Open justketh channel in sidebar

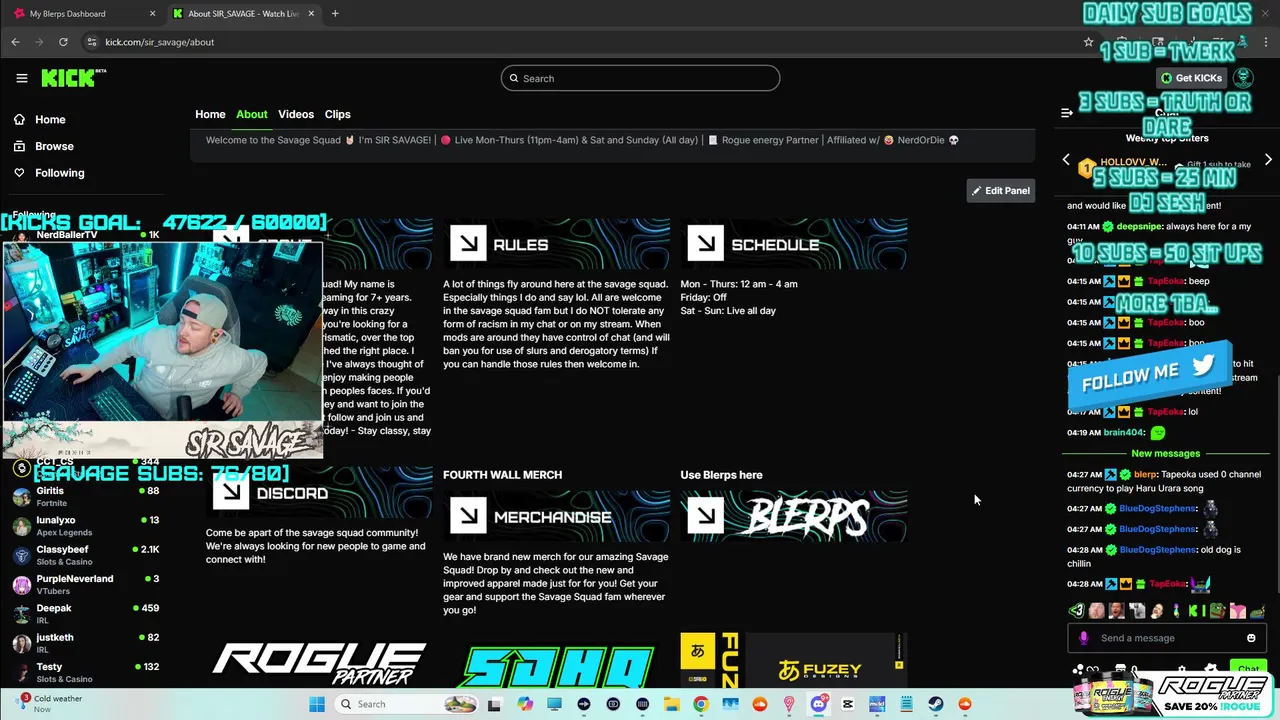click(x=85, y=643)
